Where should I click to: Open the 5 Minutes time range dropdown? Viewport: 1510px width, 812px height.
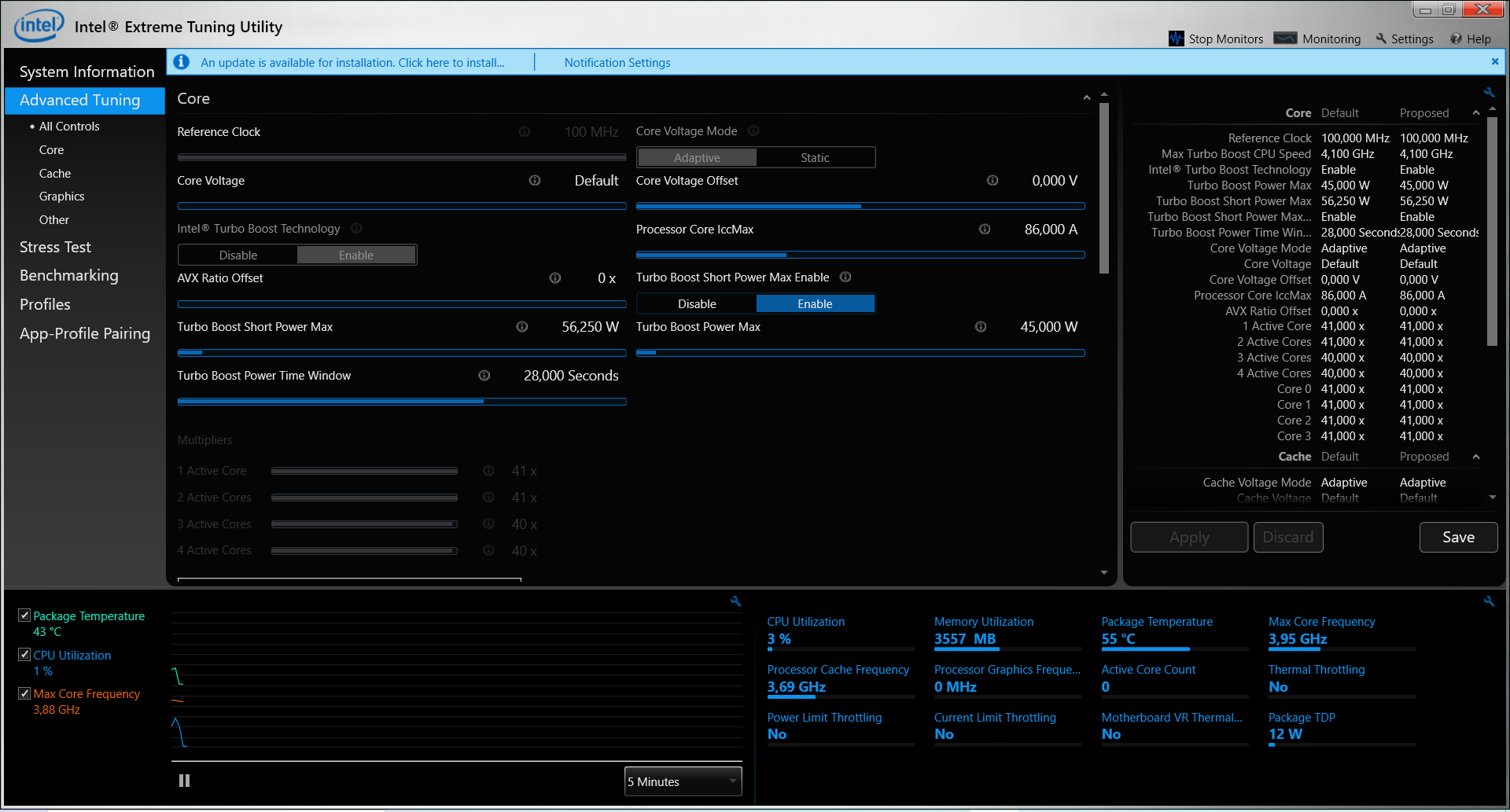coord(683,781)
